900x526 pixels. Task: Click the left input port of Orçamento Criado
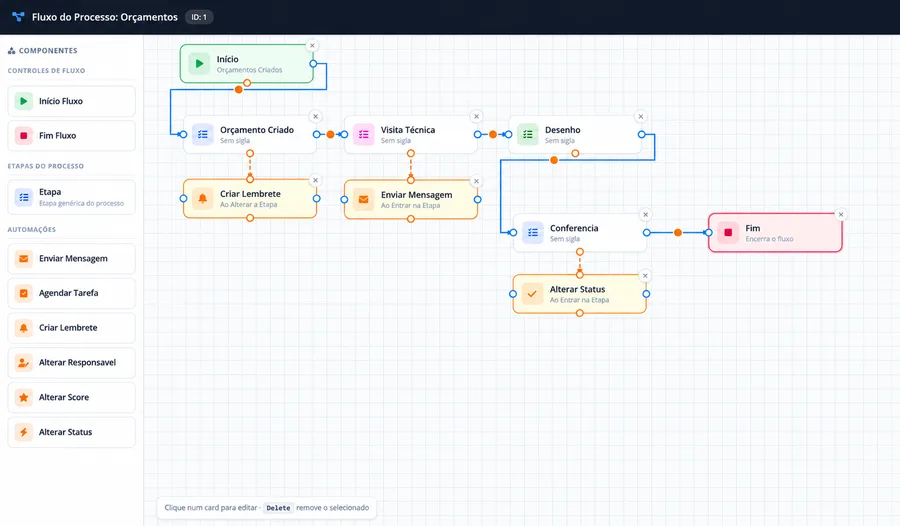(183, 134)
